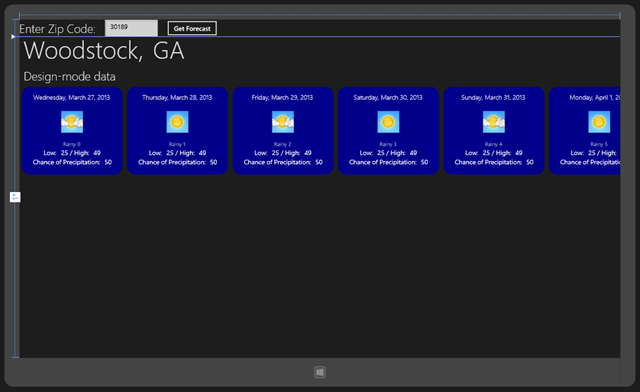Select the Design-mode data subtitle text

tap(69, 76)
